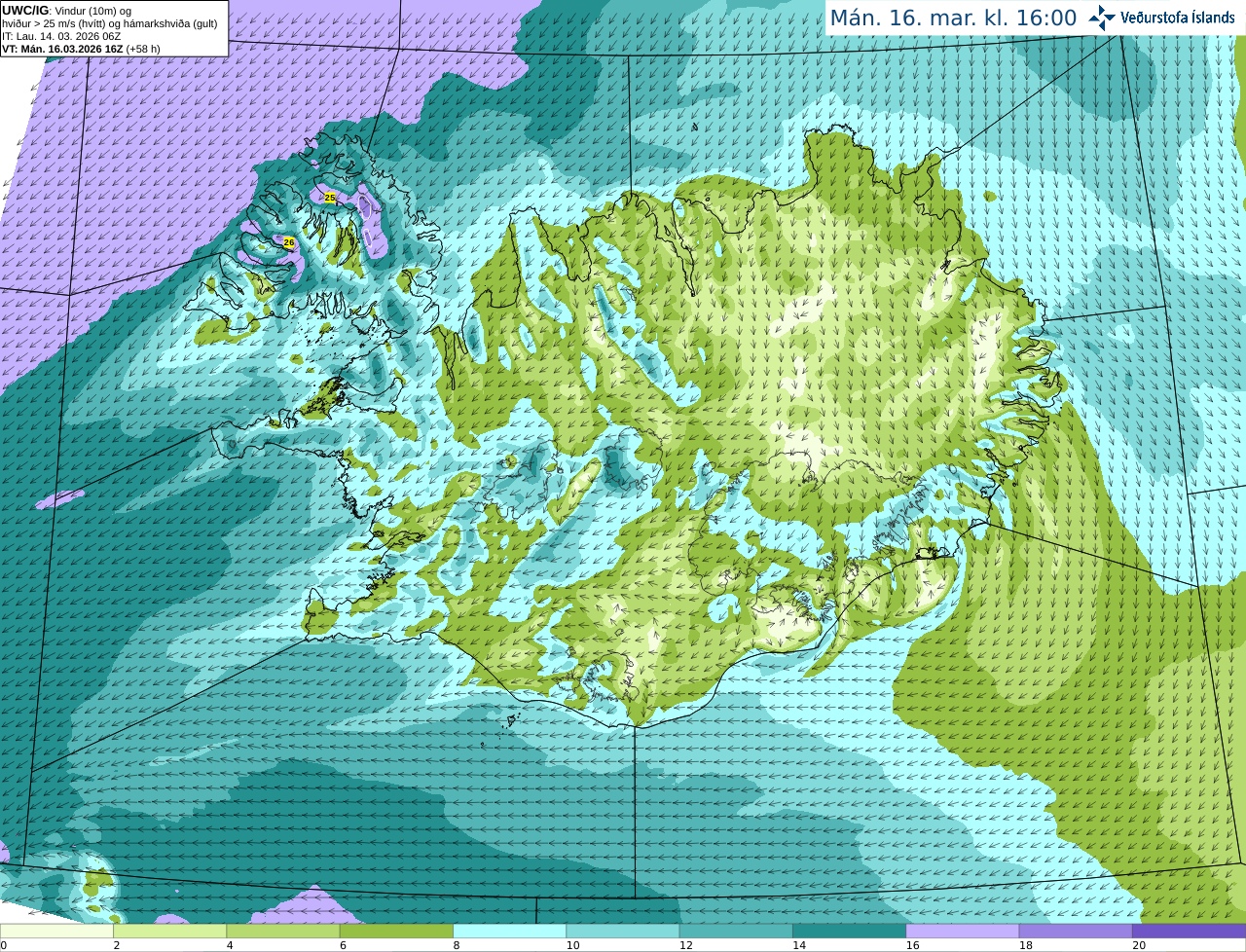Select the 18–20 m/s purple legend swatch
1246x952 pixels.
point(1075,931)
